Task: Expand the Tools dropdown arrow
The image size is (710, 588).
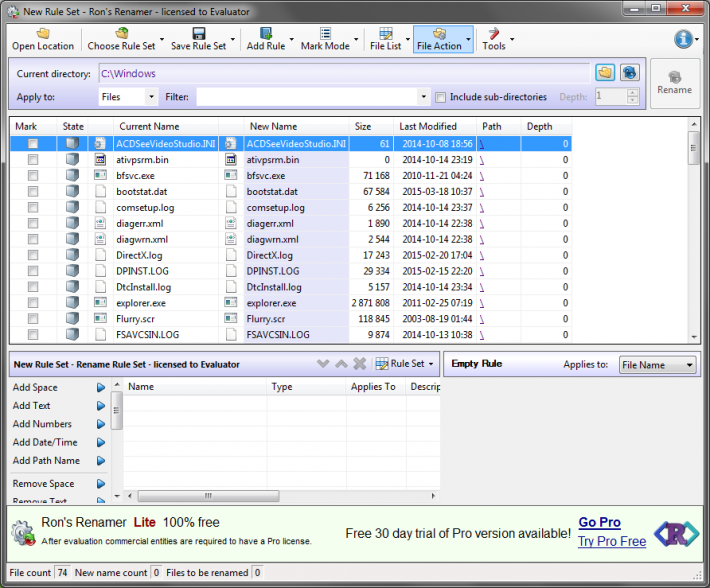Action: [x=512, y=39]
